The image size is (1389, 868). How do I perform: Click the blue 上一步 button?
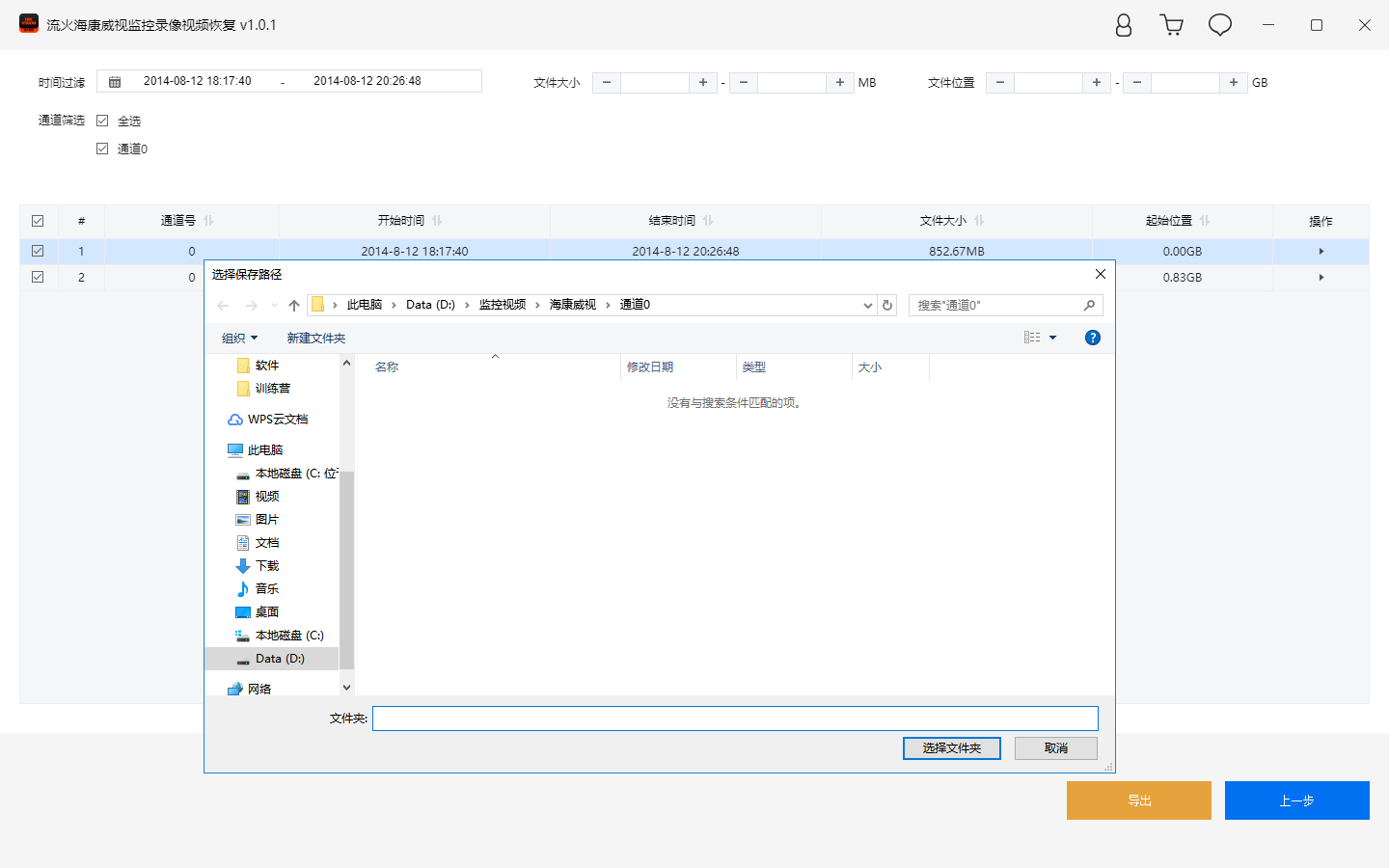1297,800
